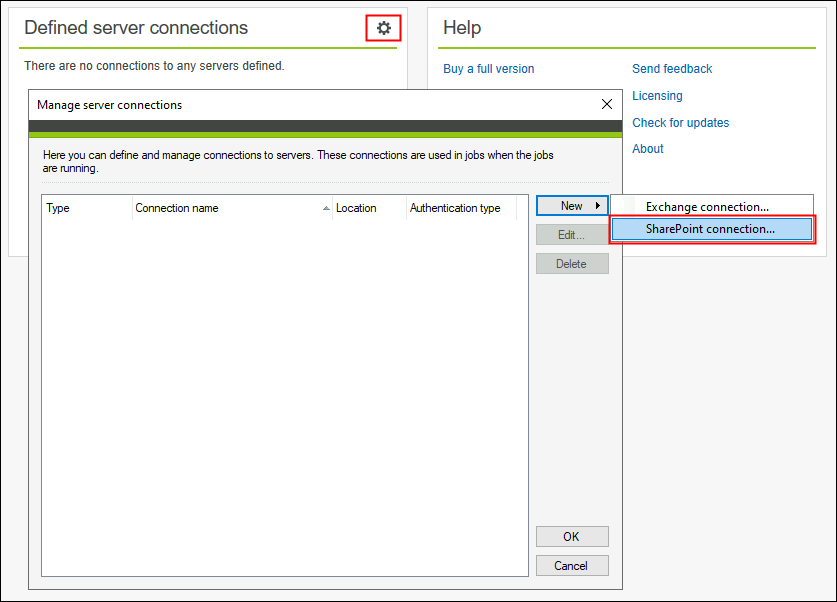Viewport: 837px width, 602px height.
Task: Click the 'Defined server connections' heading
Action: point(136,28)
